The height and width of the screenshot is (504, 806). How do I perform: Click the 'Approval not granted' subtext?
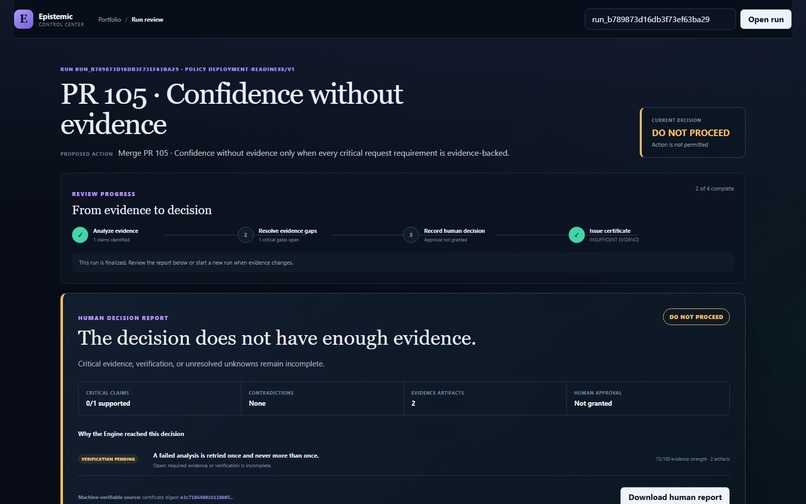click(x=446, y=240)
